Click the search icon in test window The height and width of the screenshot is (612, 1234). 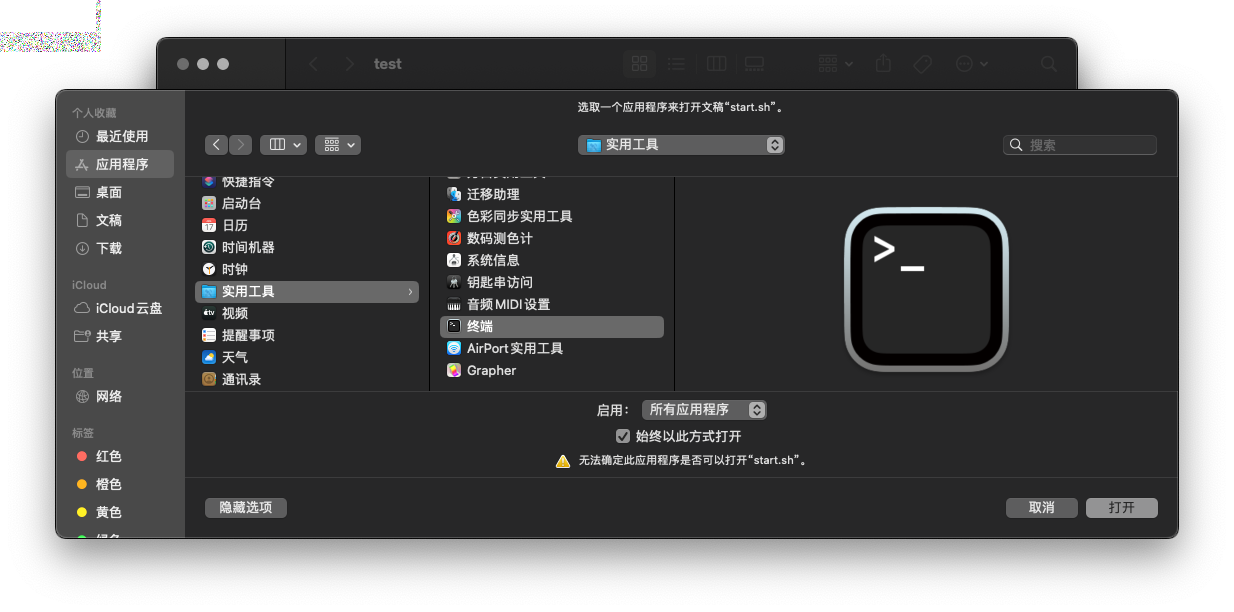click(x=1049, y=63)
